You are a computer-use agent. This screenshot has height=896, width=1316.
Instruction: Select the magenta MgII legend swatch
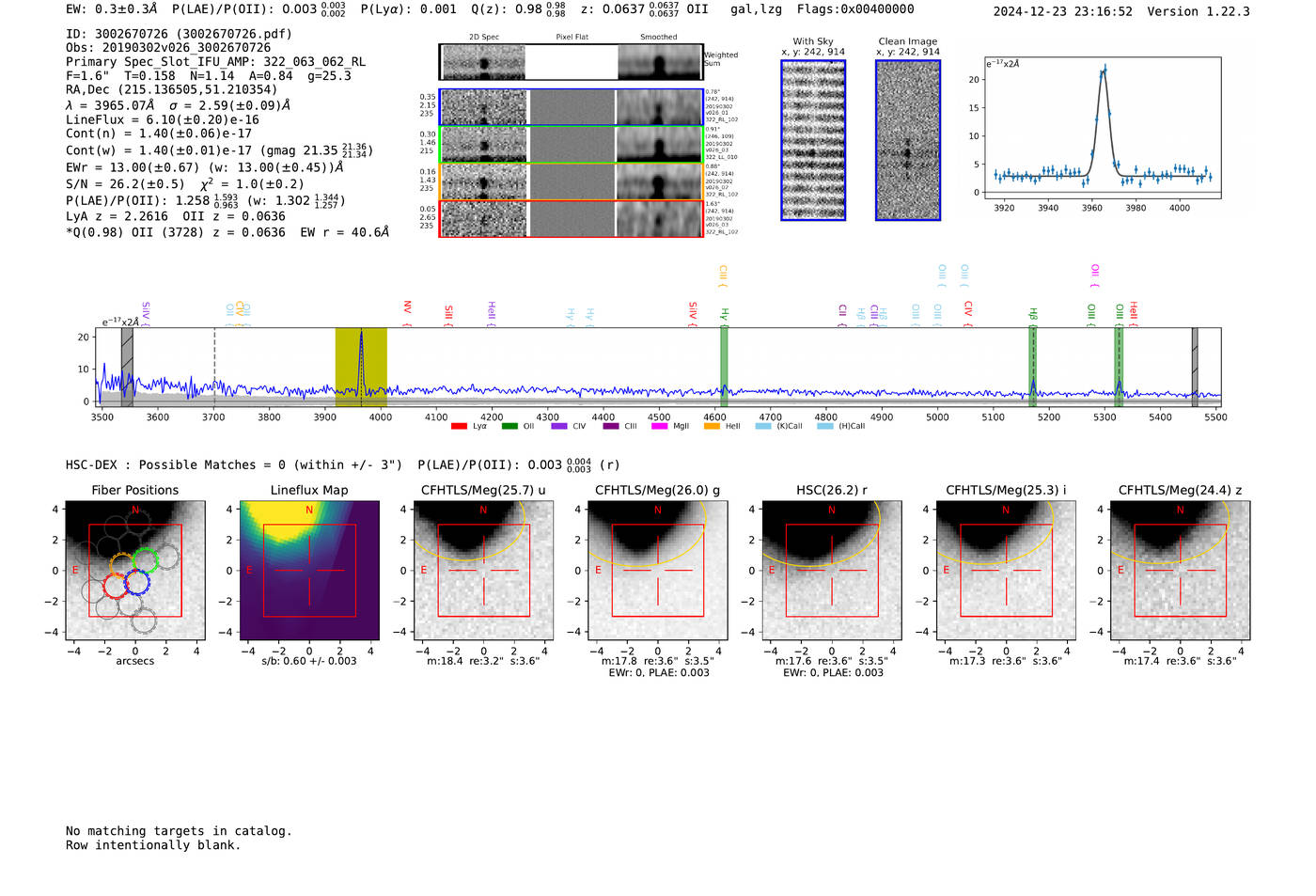point(659,426)
